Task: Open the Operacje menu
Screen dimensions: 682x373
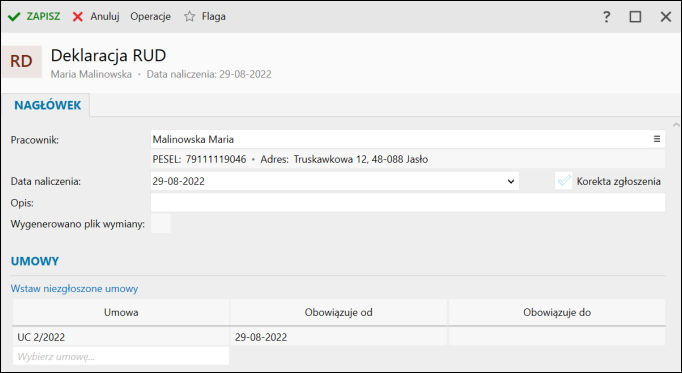Action: [150, 17]
